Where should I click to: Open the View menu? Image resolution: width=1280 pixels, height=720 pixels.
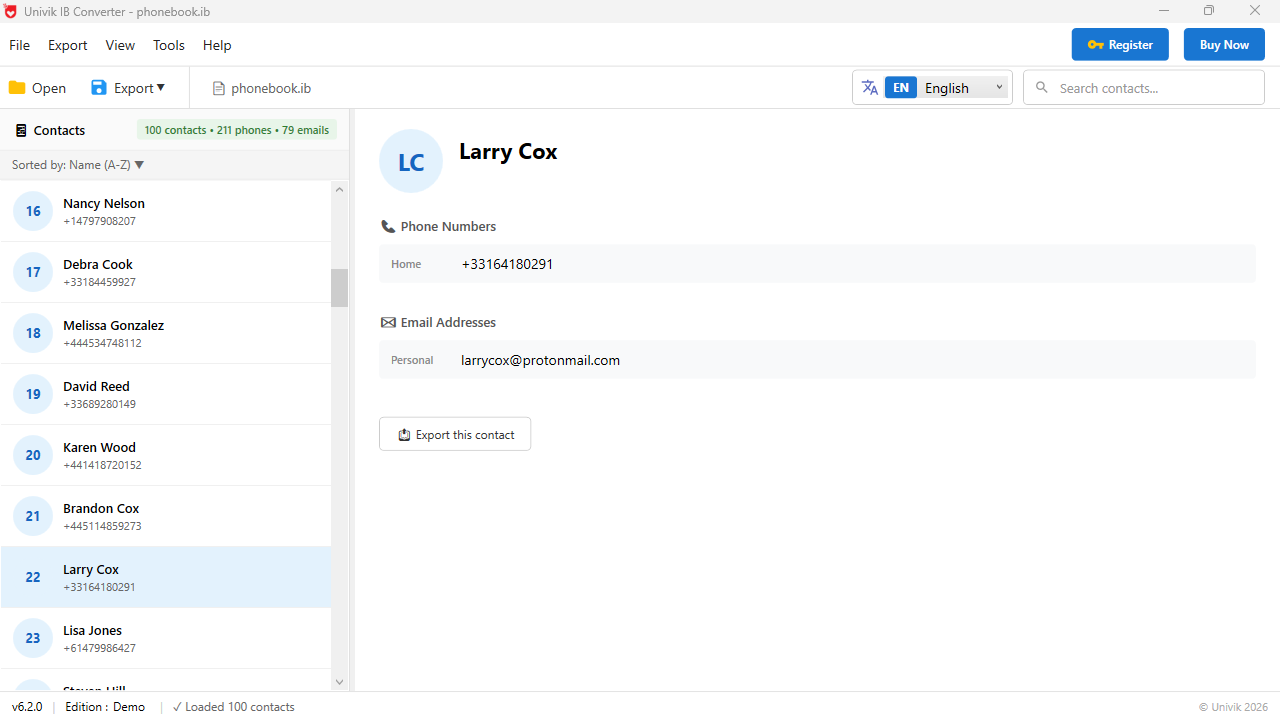(120, 45)
